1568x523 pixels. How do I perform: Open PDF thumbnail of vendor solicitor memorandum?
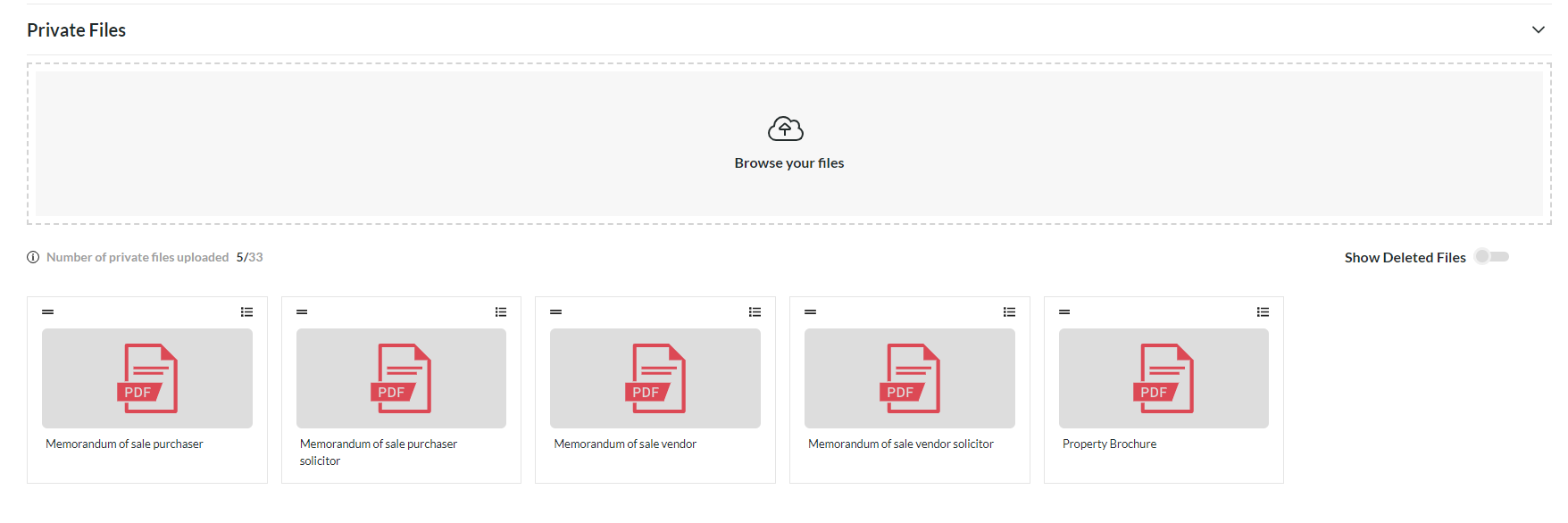pyautogui.click(x=910, y=378)
